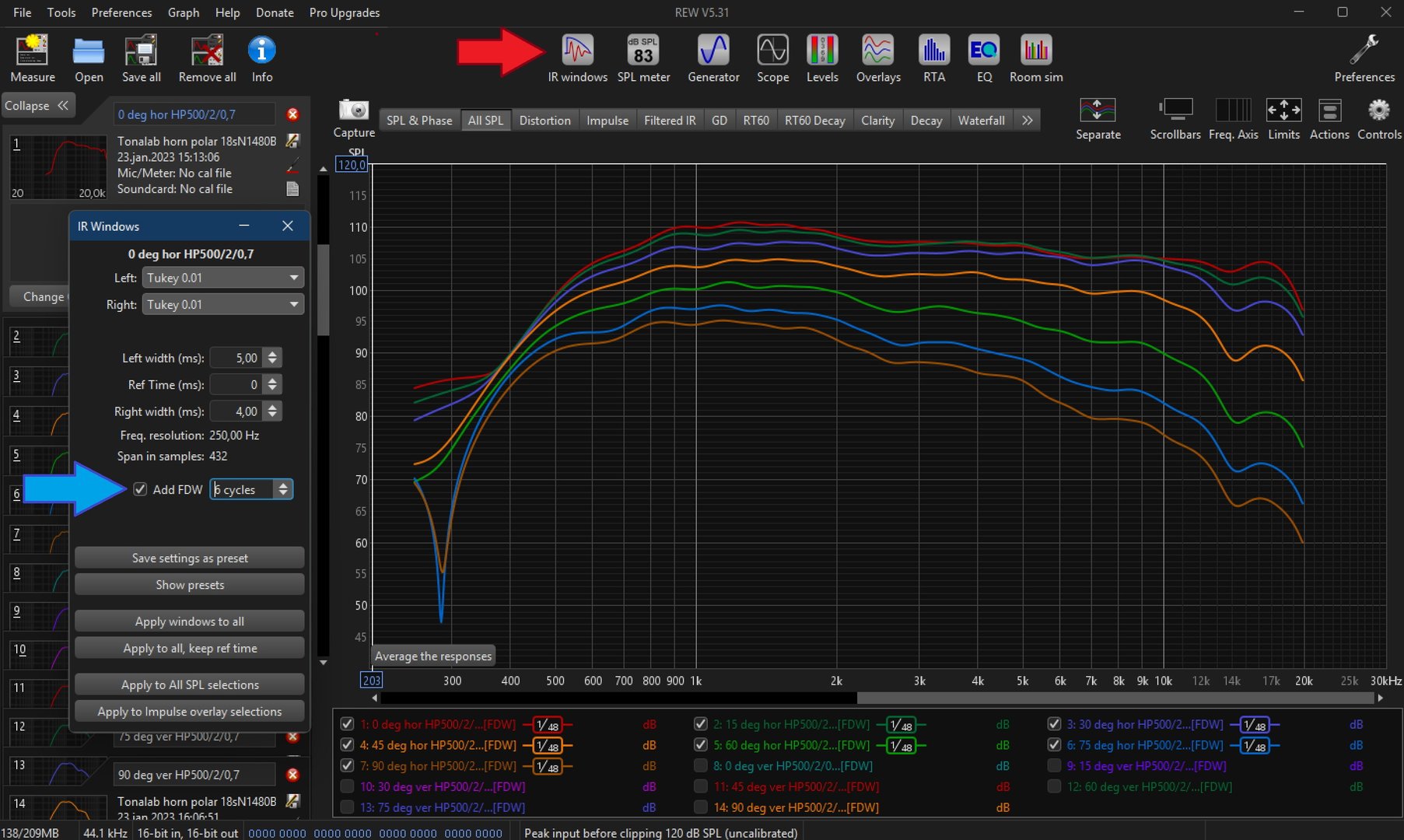
Task: Open the Graph menu
Action: (184, 12)
